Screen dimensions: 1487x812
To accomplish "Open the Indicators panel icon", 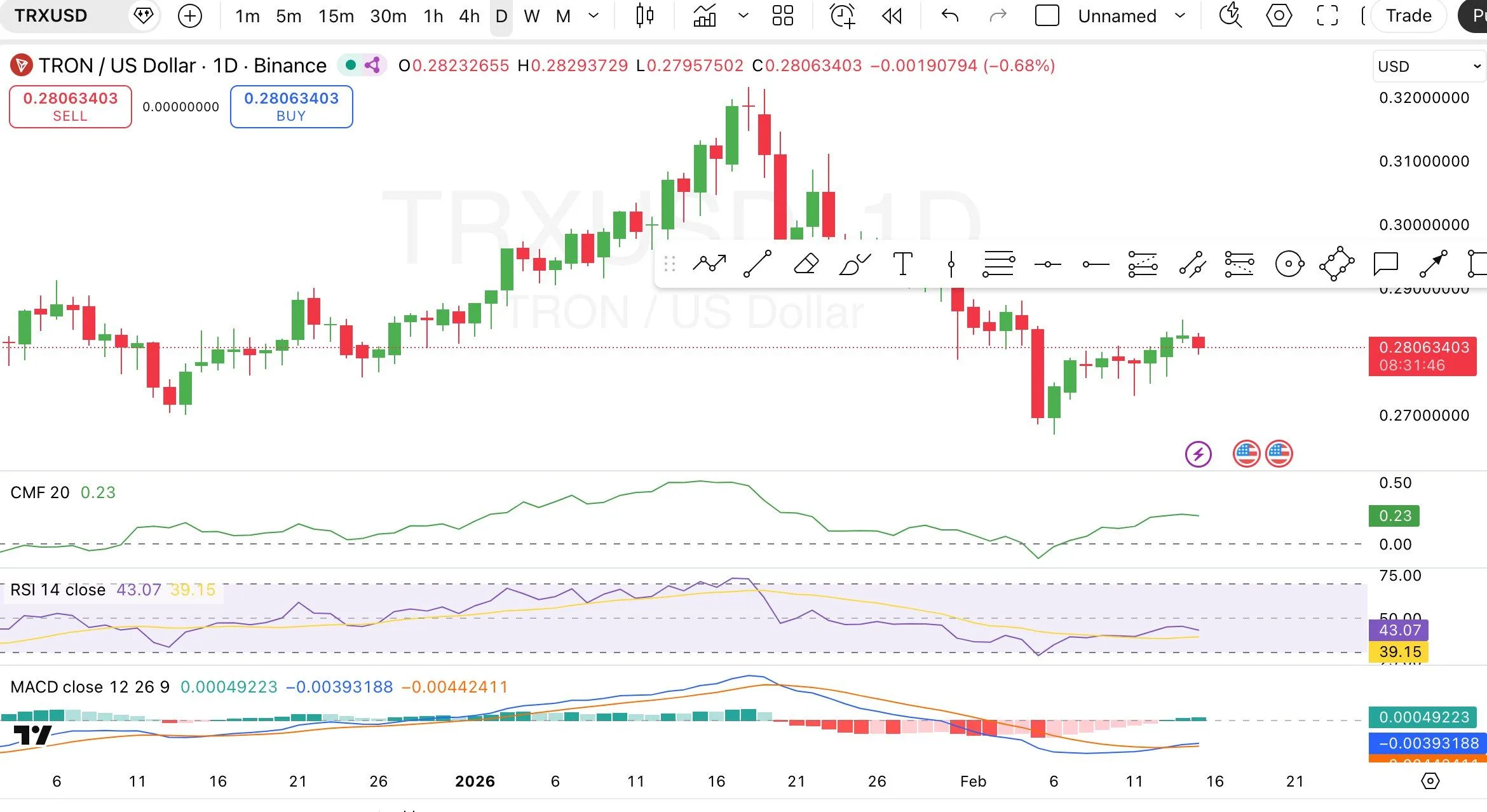I will click(x=703, y=16).
